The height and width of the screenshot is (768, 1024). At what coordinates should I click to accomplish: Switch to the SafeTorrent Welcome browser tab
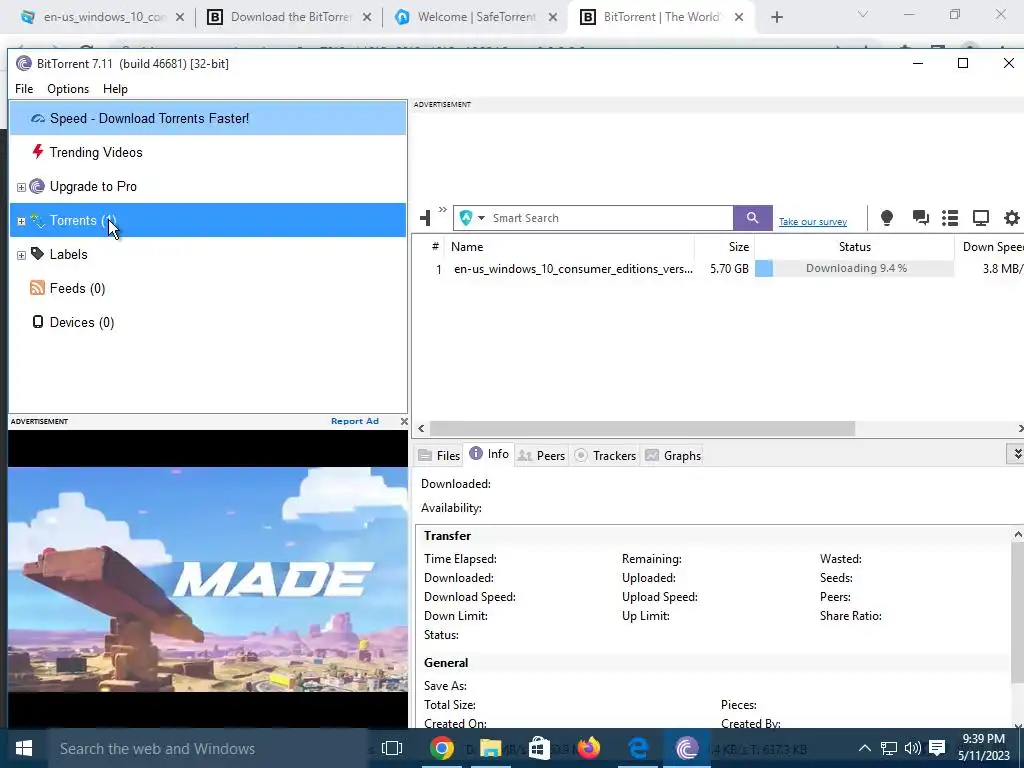tap(477, 17)
